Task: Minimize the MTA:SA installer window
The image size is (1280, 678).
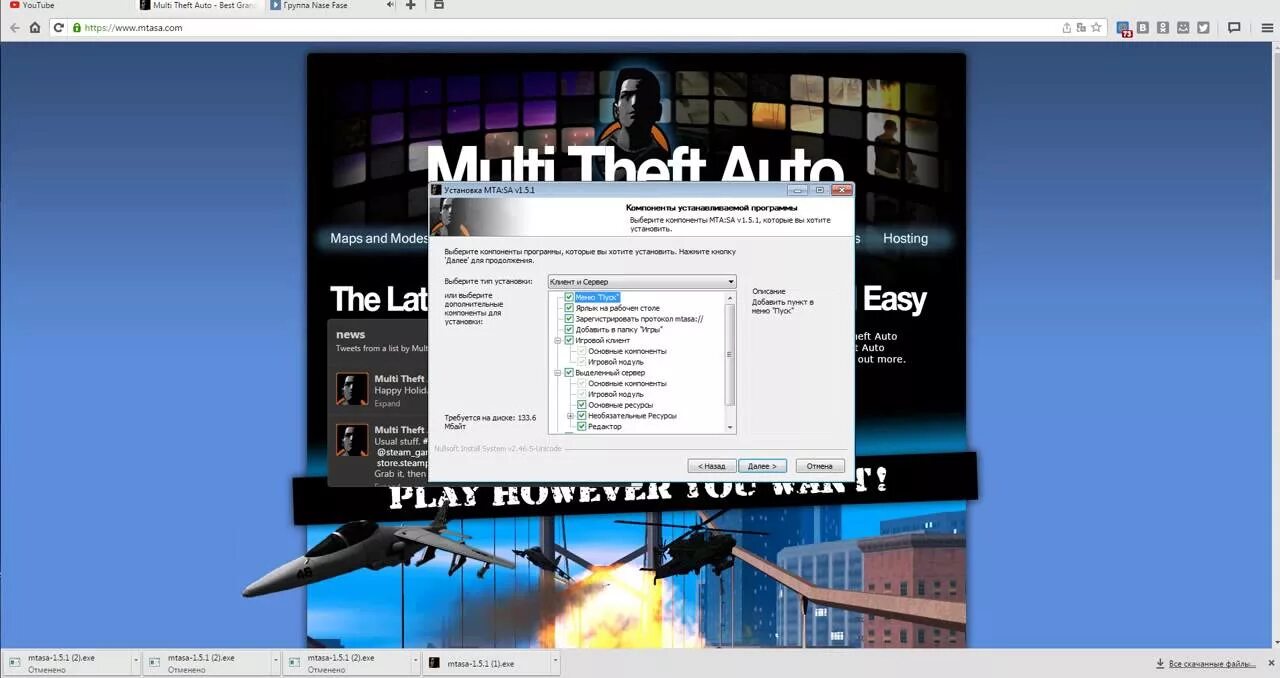Action: (797, 189)
